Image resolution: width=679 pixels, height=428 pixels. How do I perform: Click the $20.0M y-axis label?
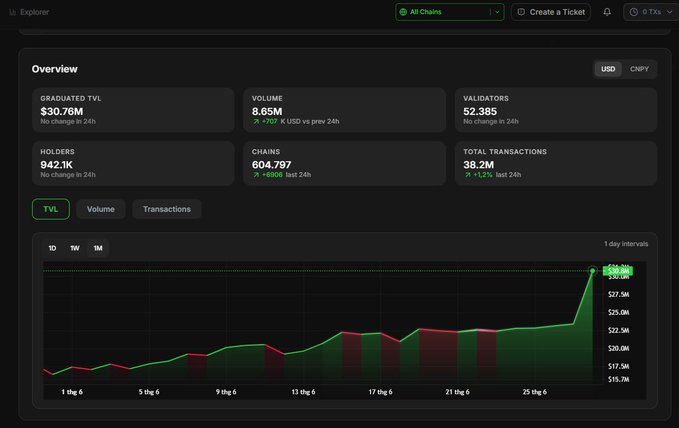pyautogui.click(x=618, y=348)
